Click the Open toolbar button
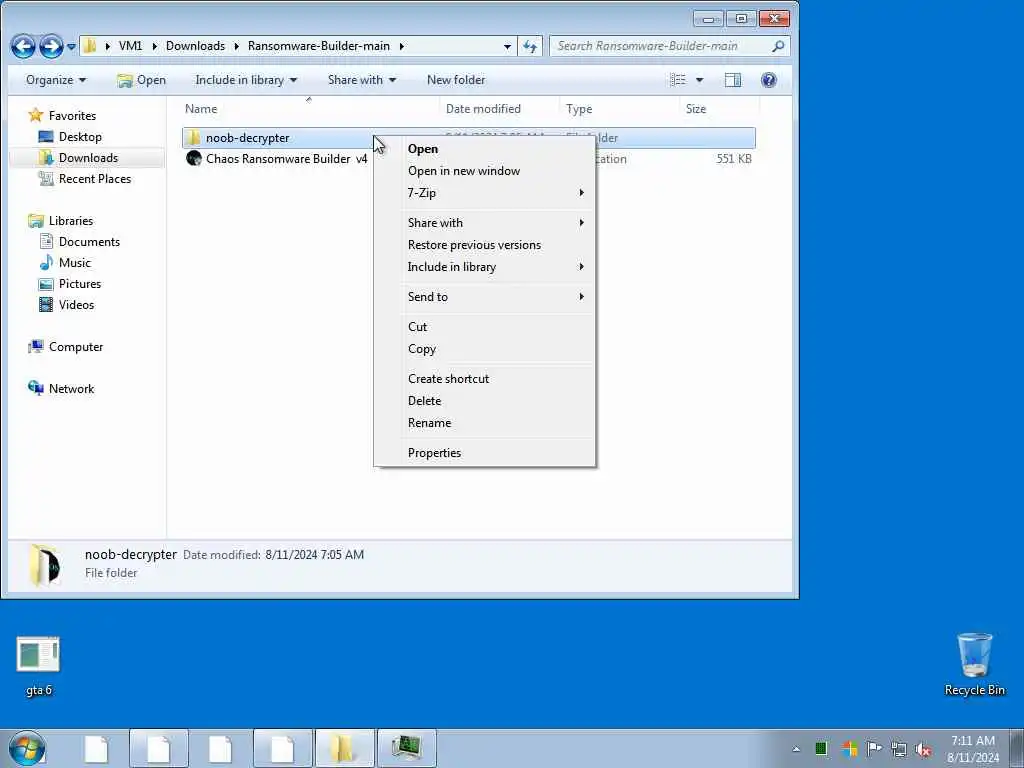1024x768 pixels. tap(141, 80)
